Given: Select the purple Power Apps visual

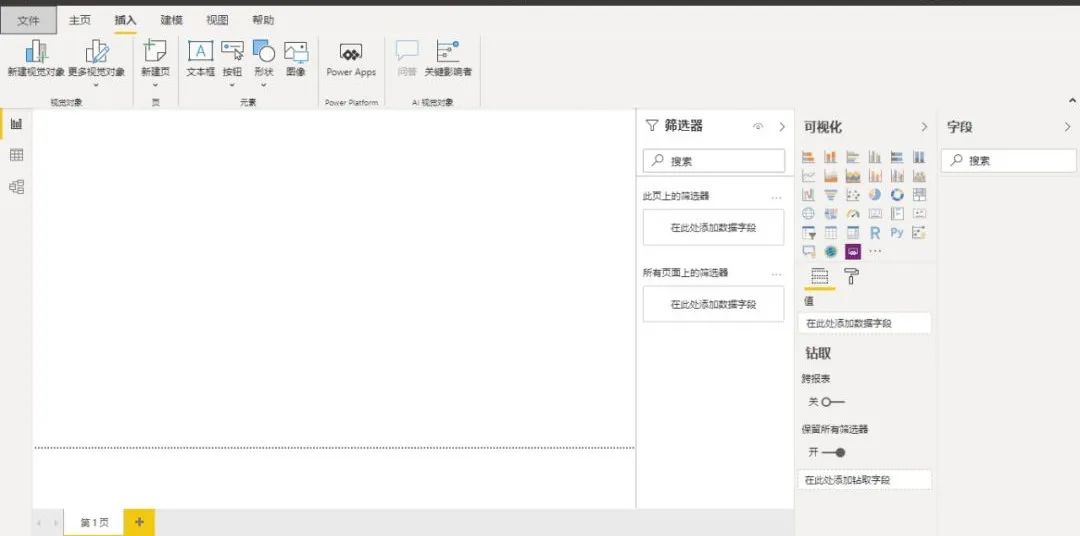Looking at the screenshot, I should tap(853, 251).
